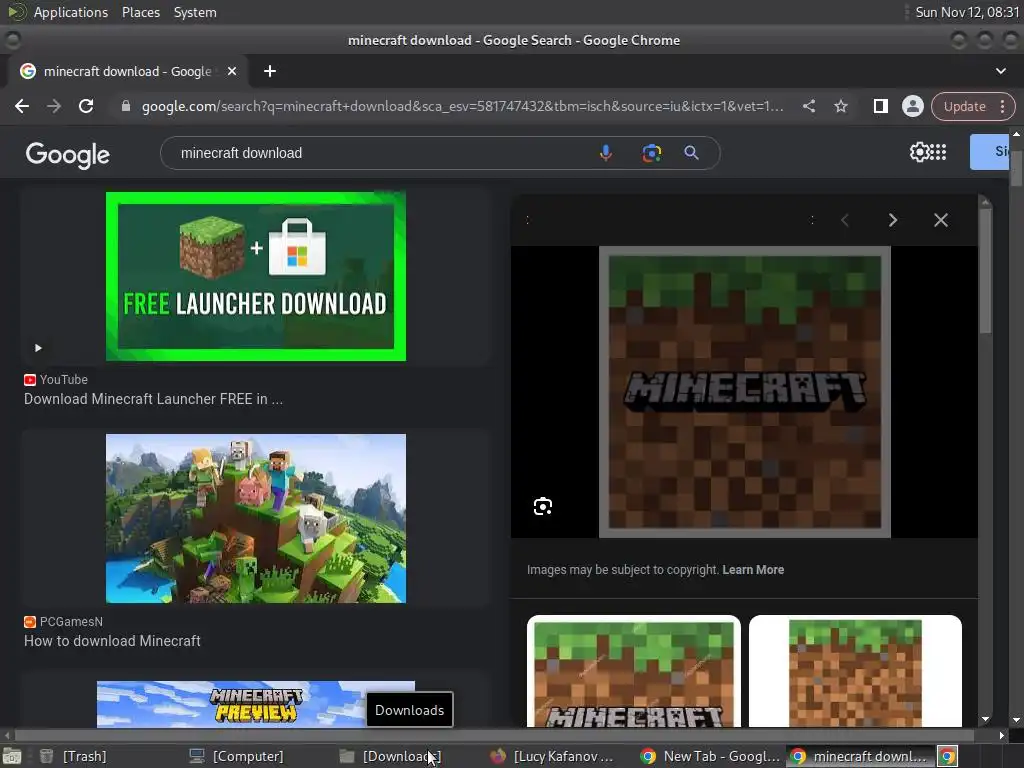Search inside preview image with Lens icon

pos(543,506)
